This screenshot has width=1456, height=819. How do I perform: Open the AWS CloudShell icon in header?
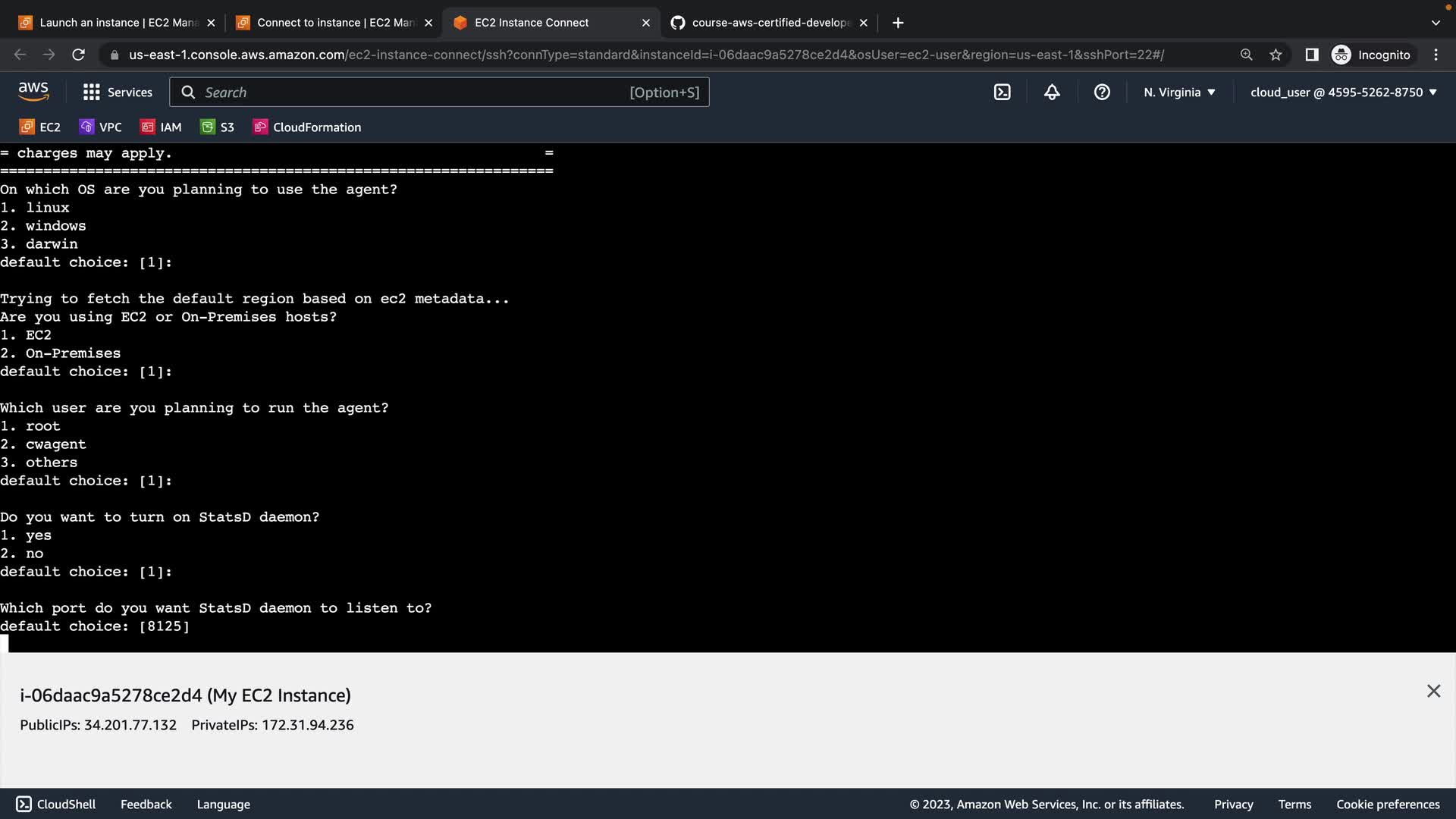1002,93
